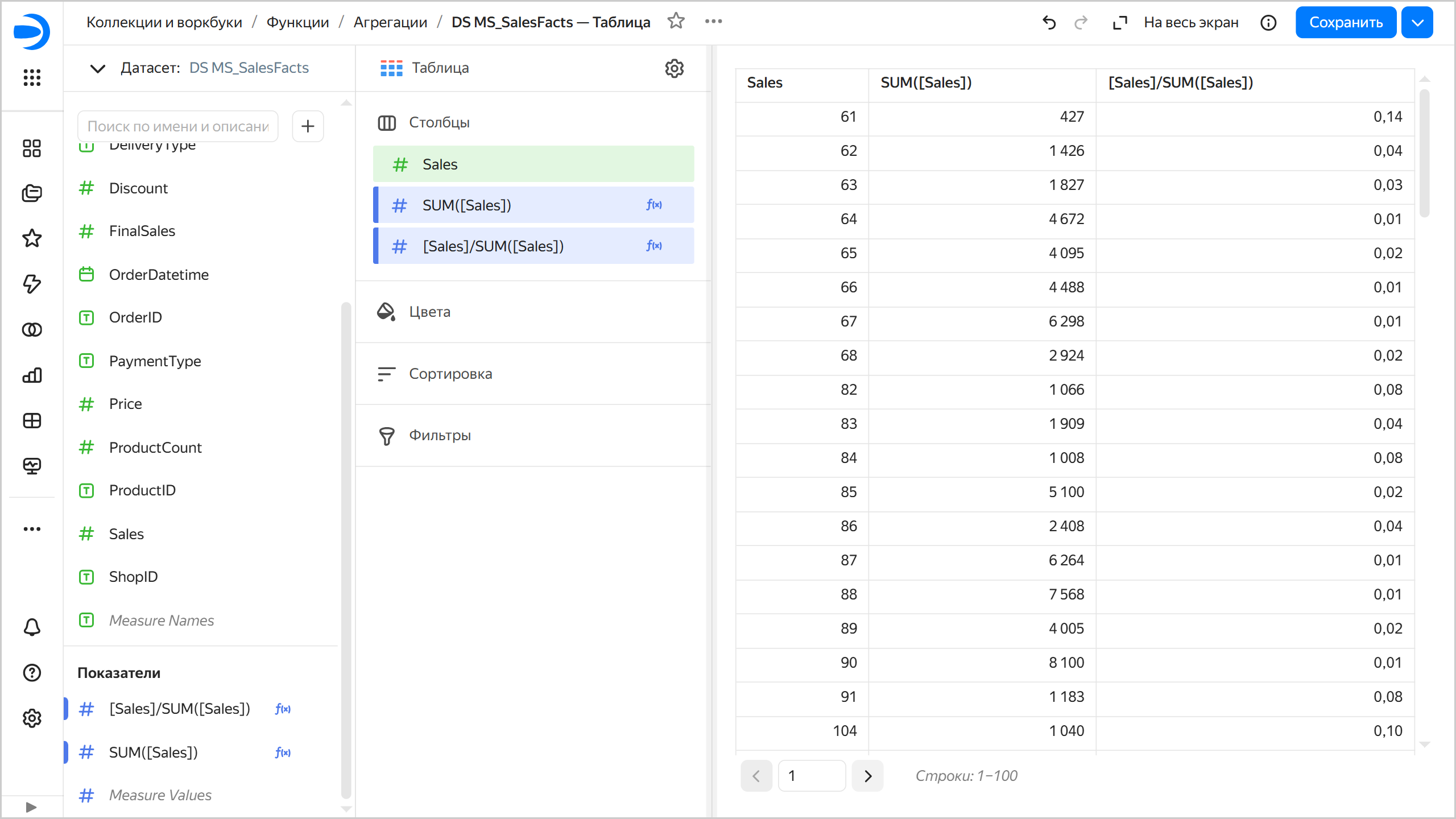Open the DS MS_SalesFacts dataset link
Screen dimensions: 1456x819
[x=249, y=68]
